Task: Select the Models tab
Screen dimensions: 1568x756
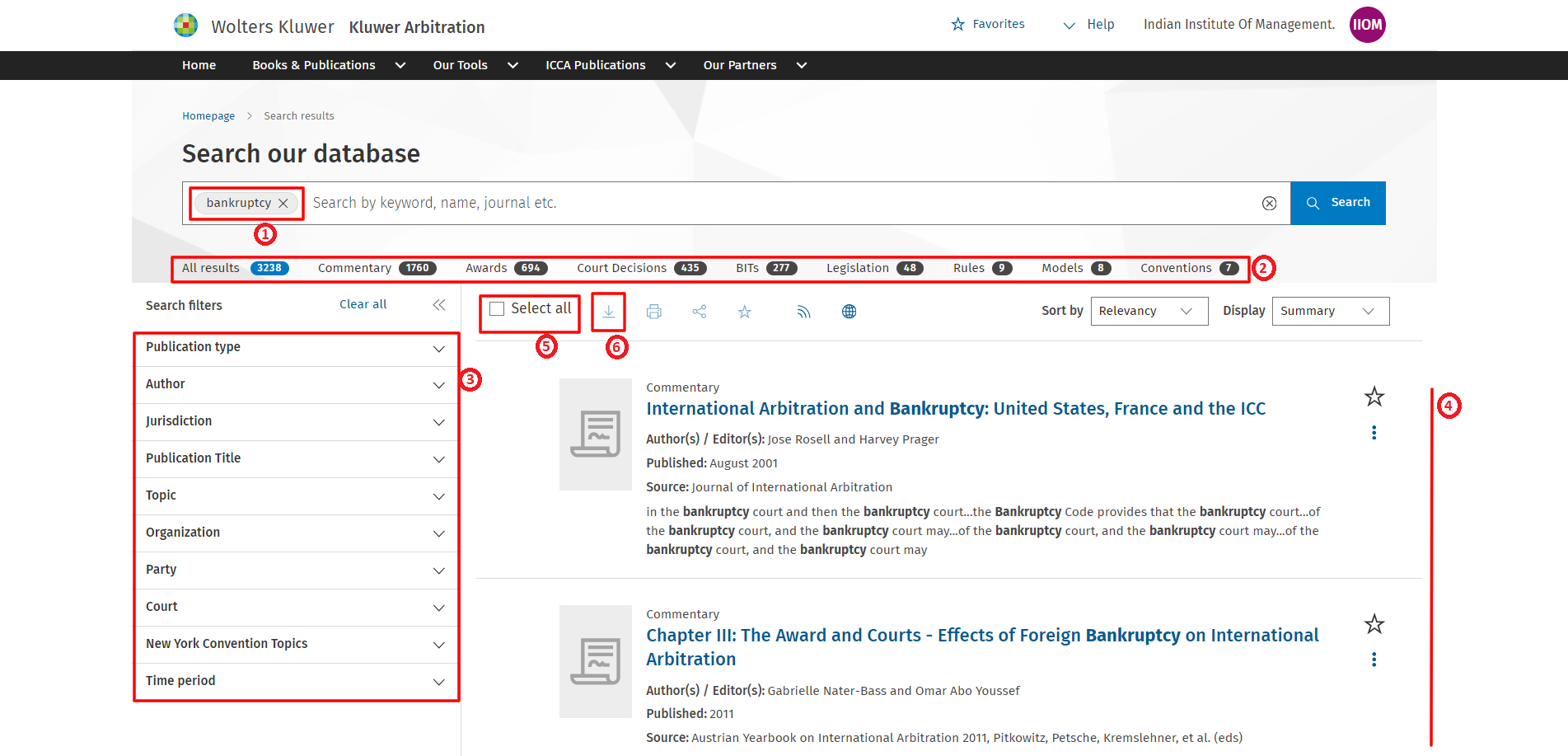Action: coord(1076,268)
